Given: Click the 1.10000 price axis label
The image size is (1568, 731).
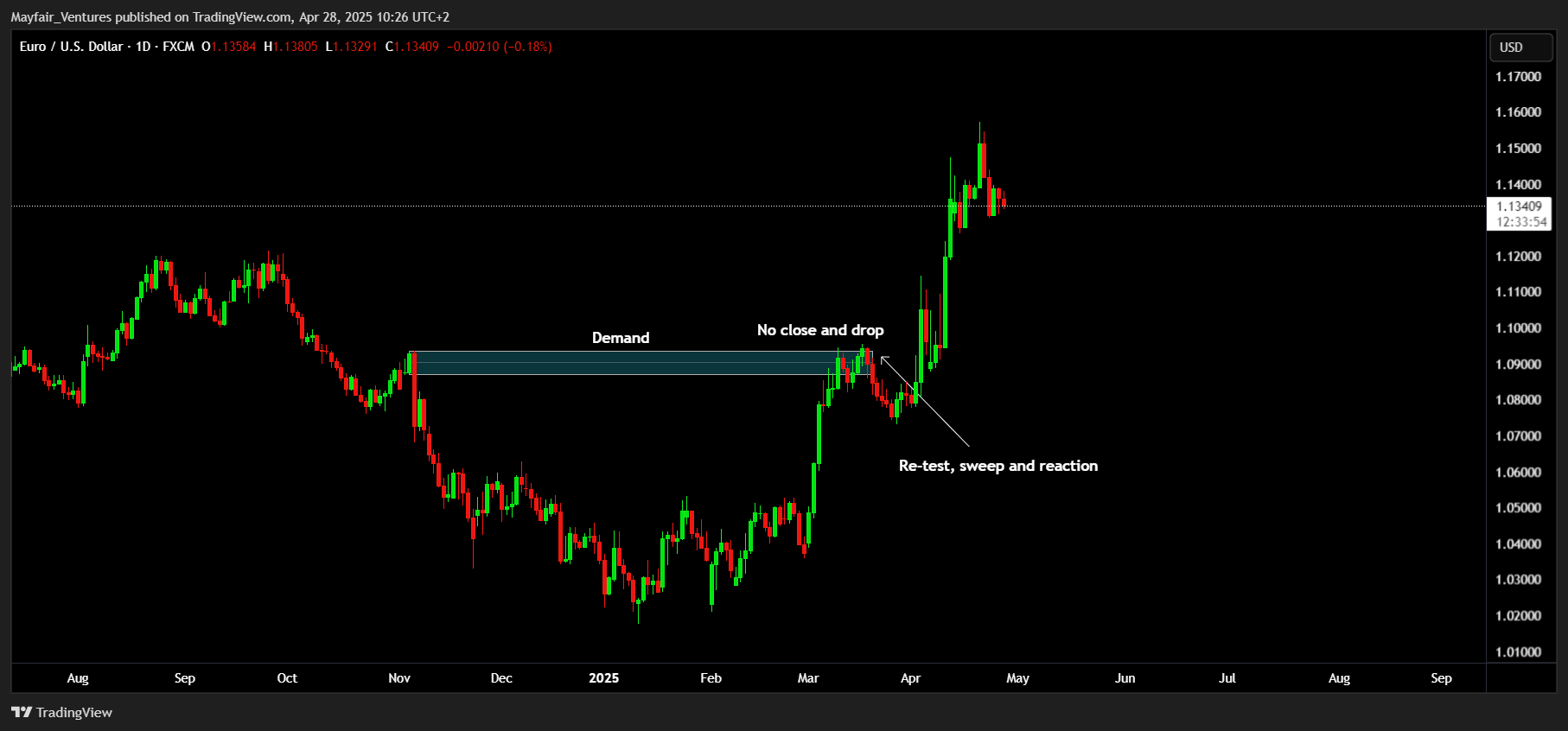Looking at the screenshot, I should 1519,328.
